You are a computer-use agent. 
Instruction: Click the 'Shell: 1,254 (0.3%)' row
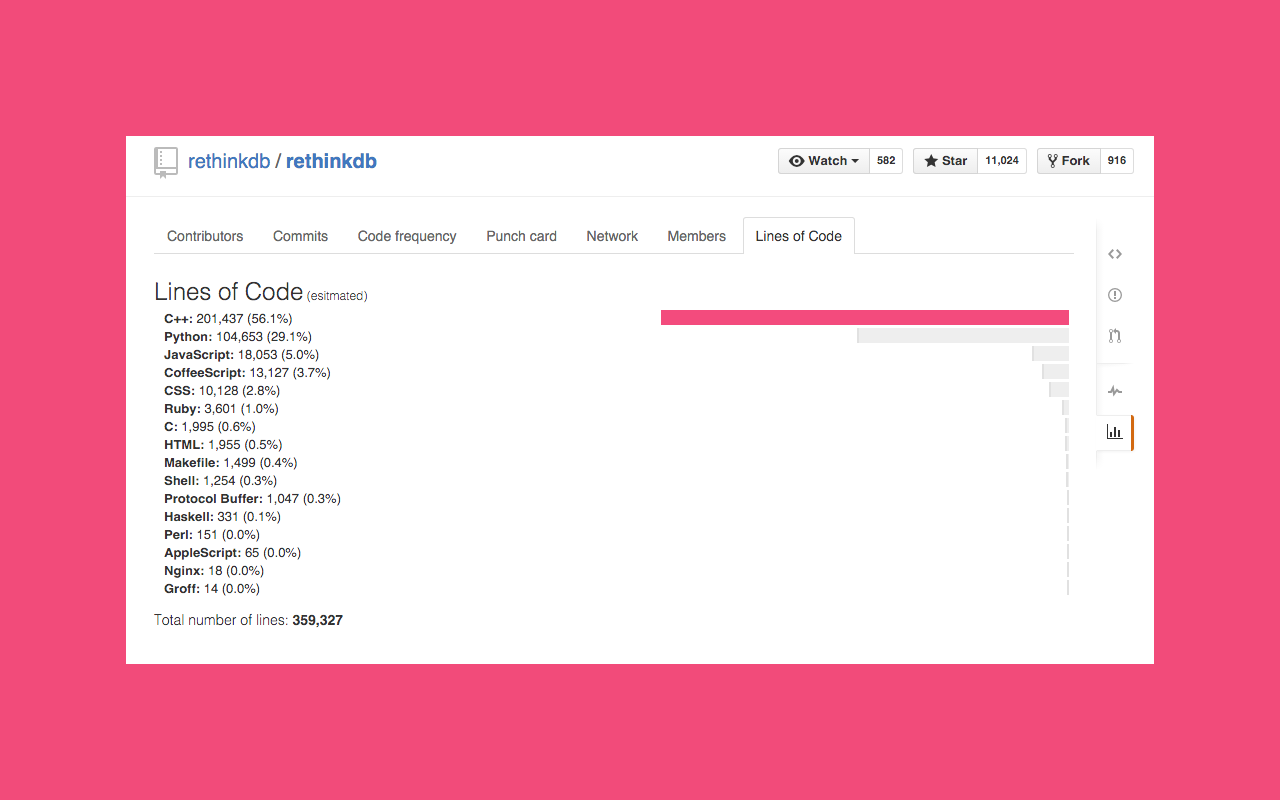coord(221,481)
